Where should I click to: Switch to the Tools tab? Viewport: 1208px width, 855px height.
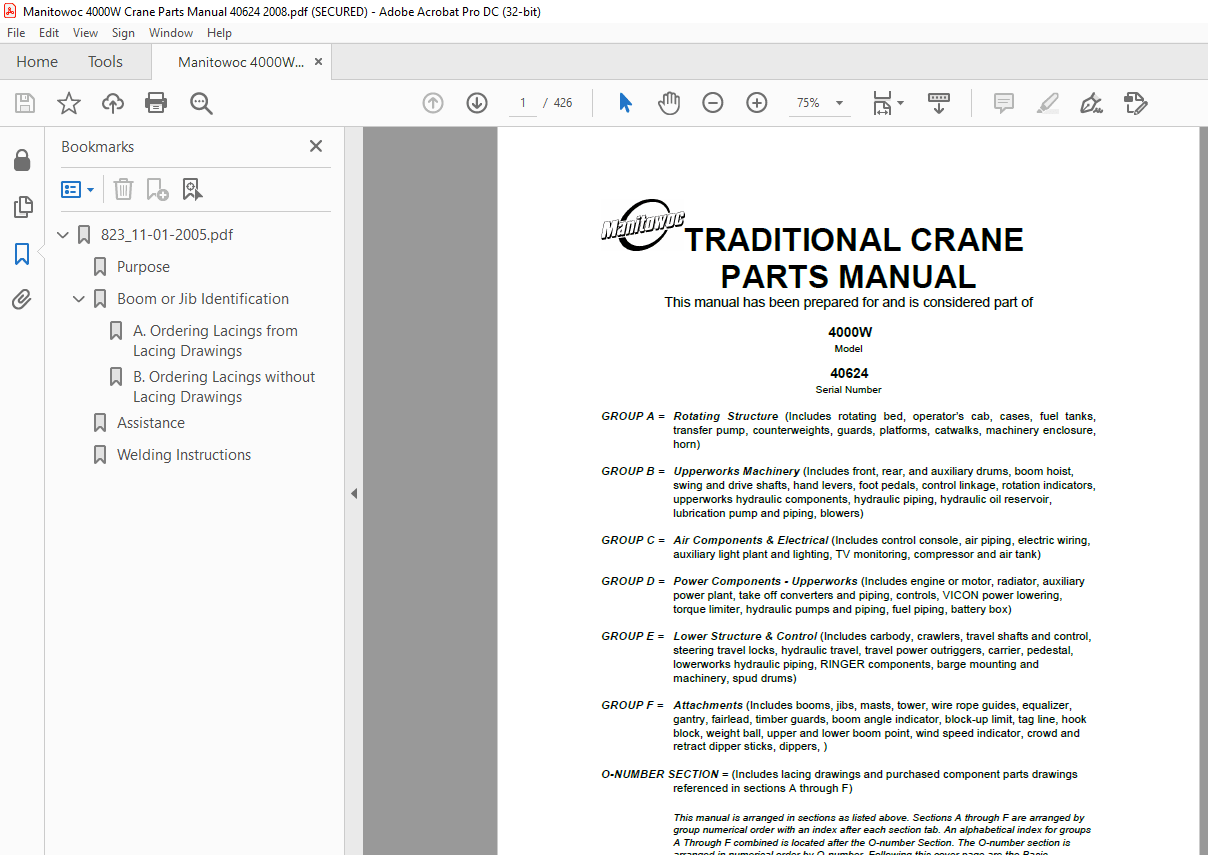105,61
